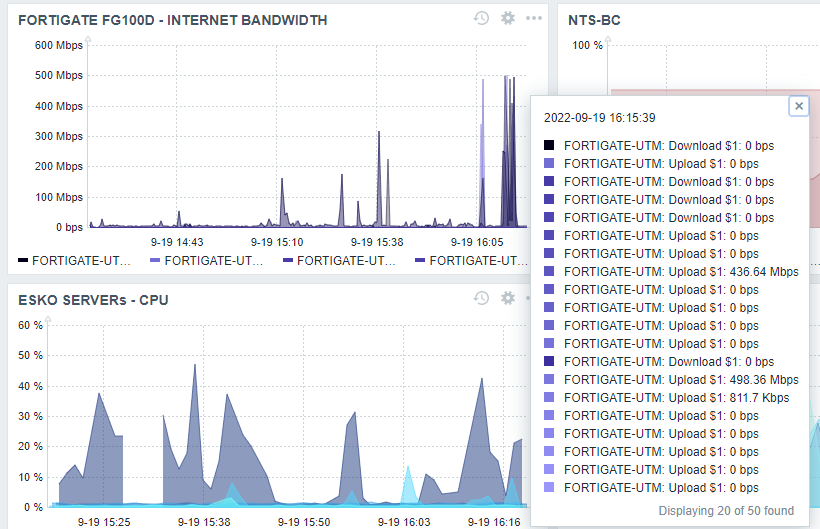Expand the Fortigate Internet Bandwidth widget's ellipsis menu
Viewport: 820px width, 529px height.
pyautogui.click(x=534, y=19)
